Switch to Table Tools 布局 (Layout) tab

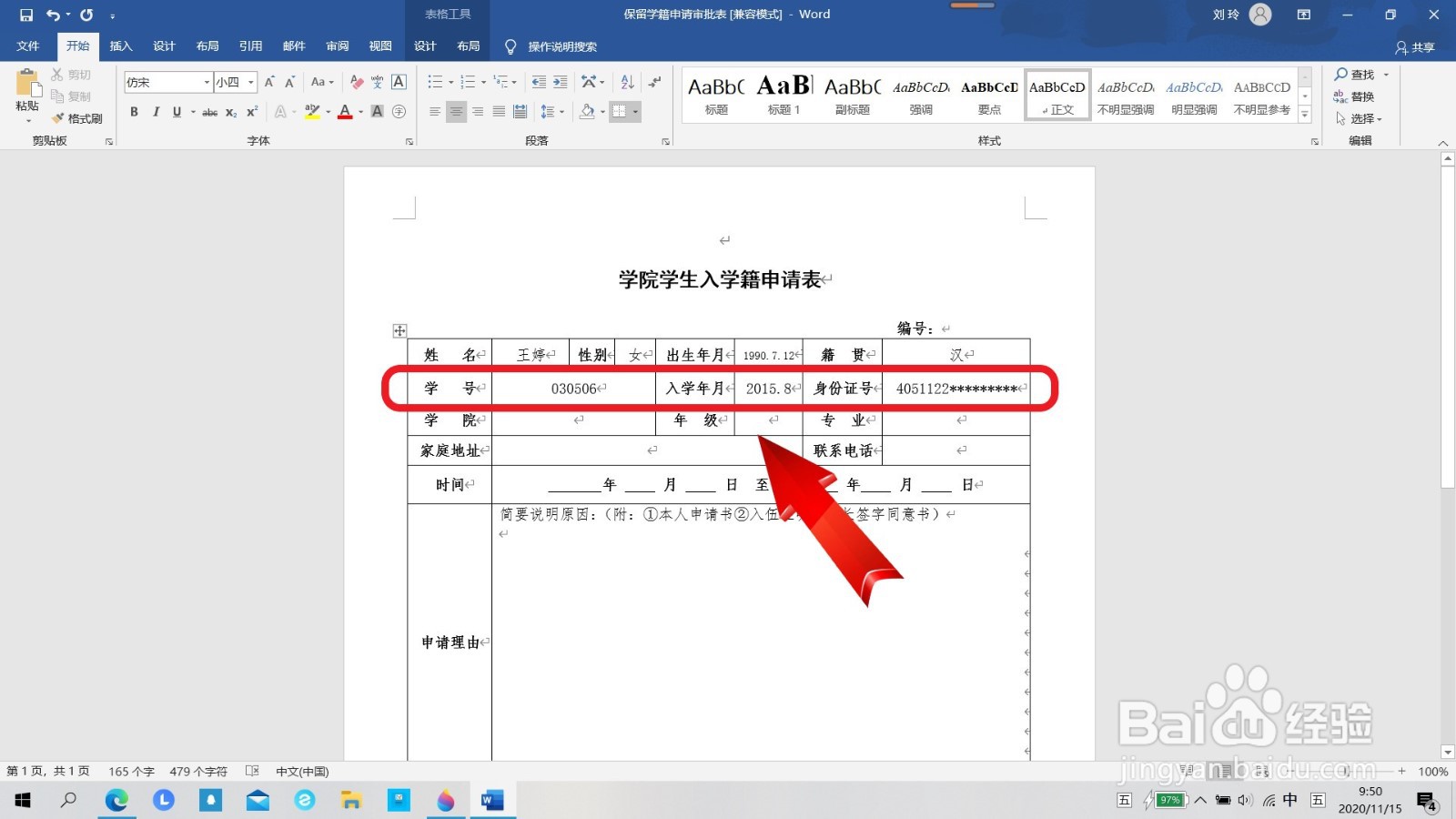click(469, 46)
